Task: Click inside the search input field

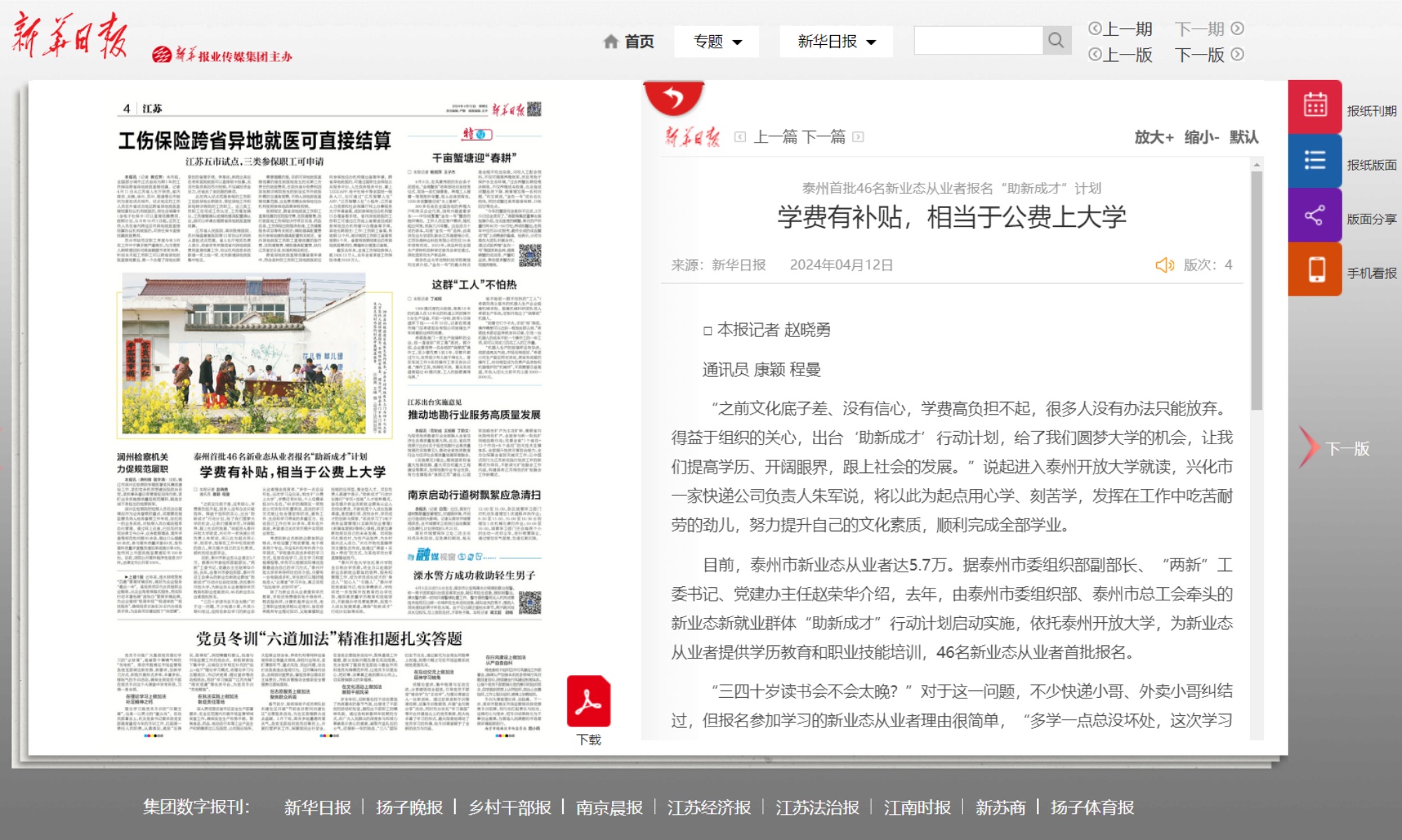Action: [978, 41]
